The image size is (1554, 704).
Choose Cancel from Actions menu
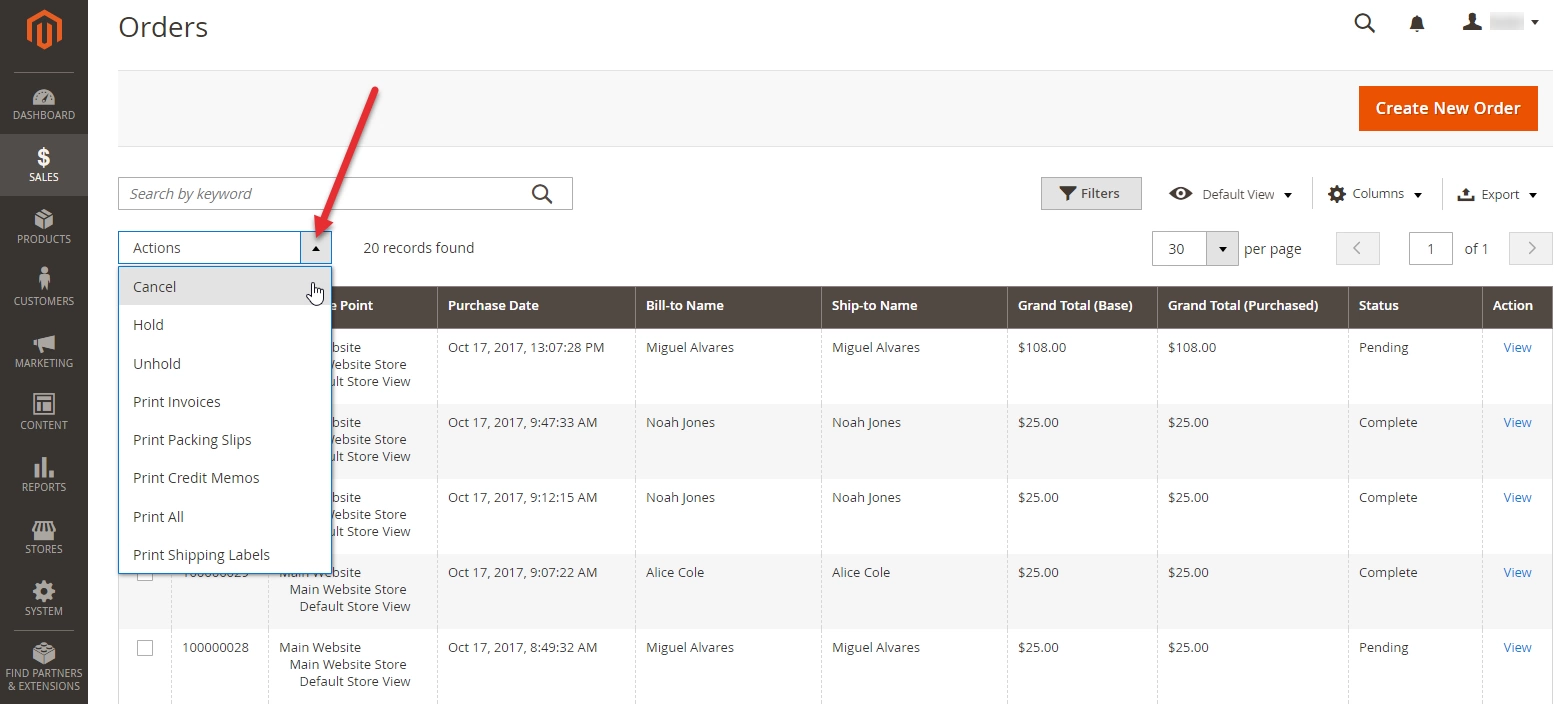[x=225, y=287]
